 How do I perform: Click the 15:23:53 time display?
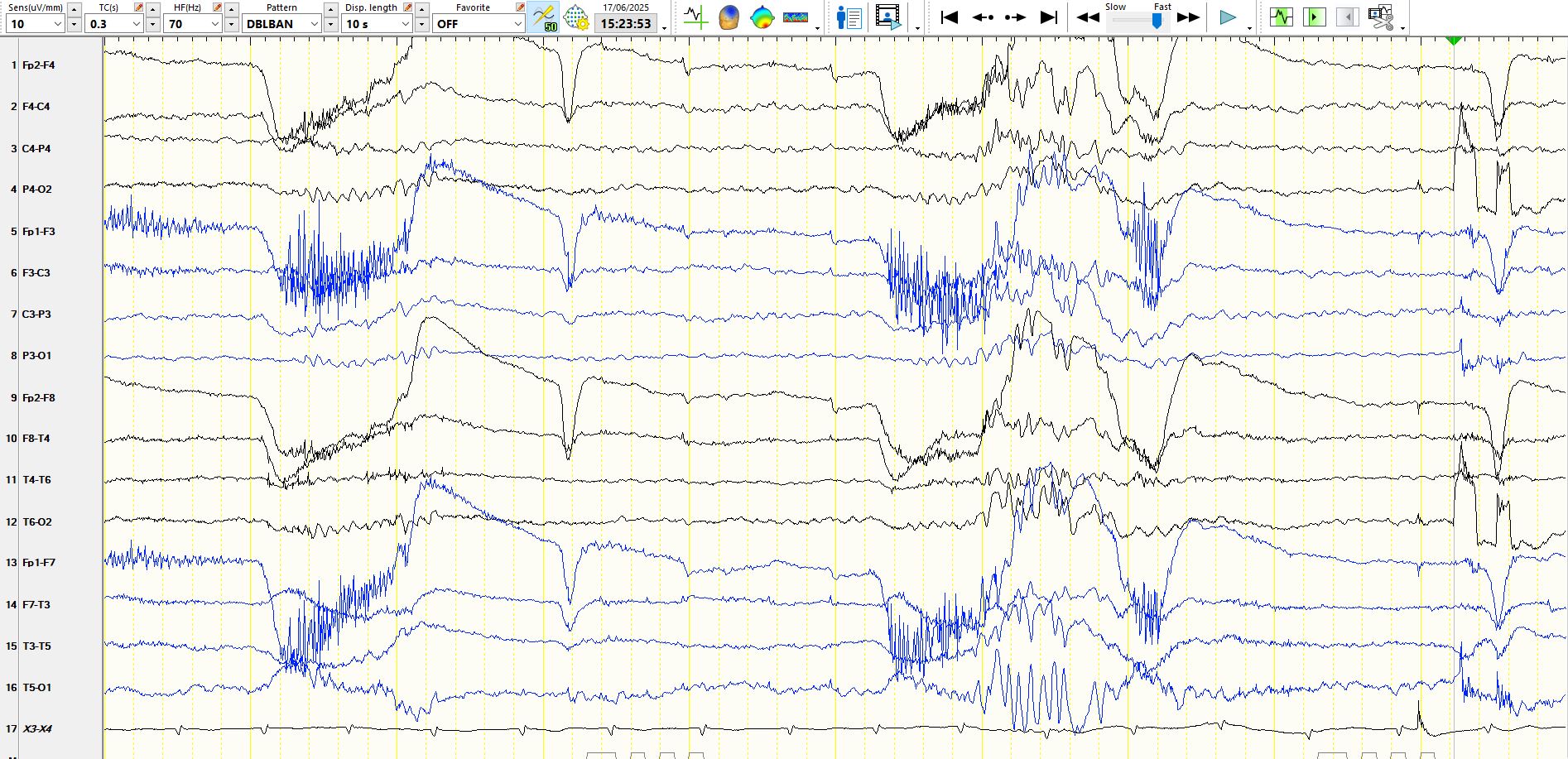[x=626, y=24]
